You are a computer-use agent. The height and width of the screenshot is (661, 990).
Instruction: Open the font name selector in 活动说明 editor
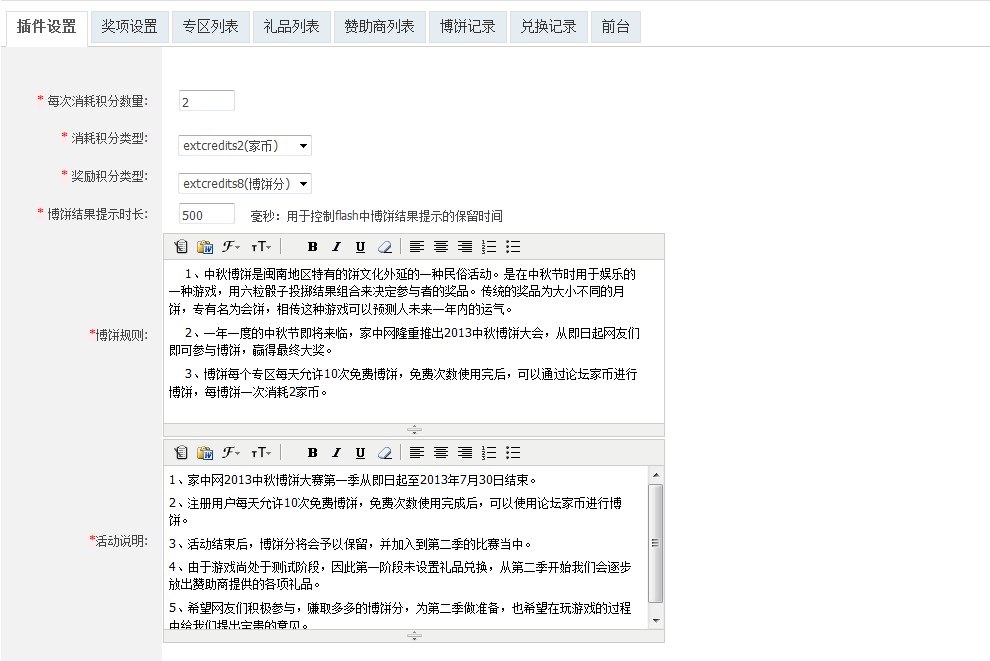click(232, 452)
